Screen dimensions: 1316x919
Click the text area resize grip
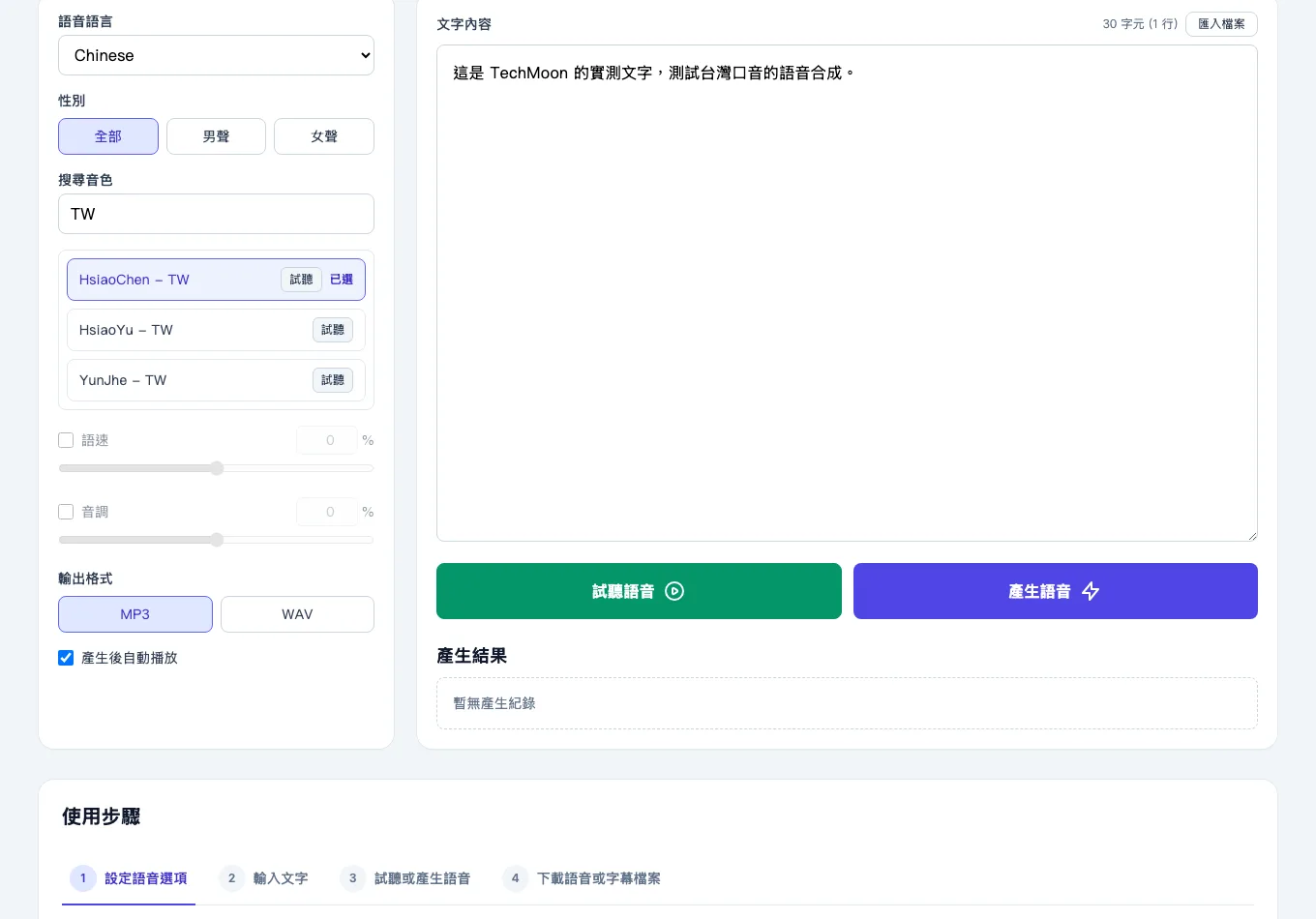click(1251, 535)
